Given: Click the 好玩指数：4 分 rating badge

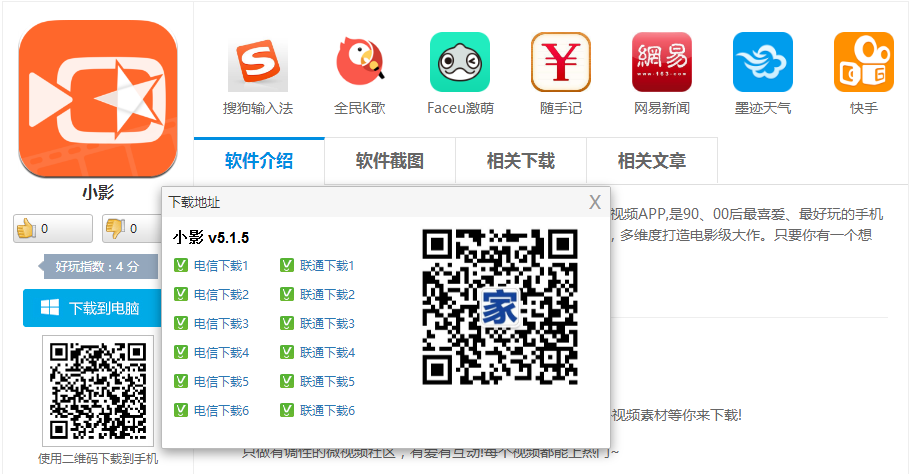Looking at the screenshot, I should (97, 267).
